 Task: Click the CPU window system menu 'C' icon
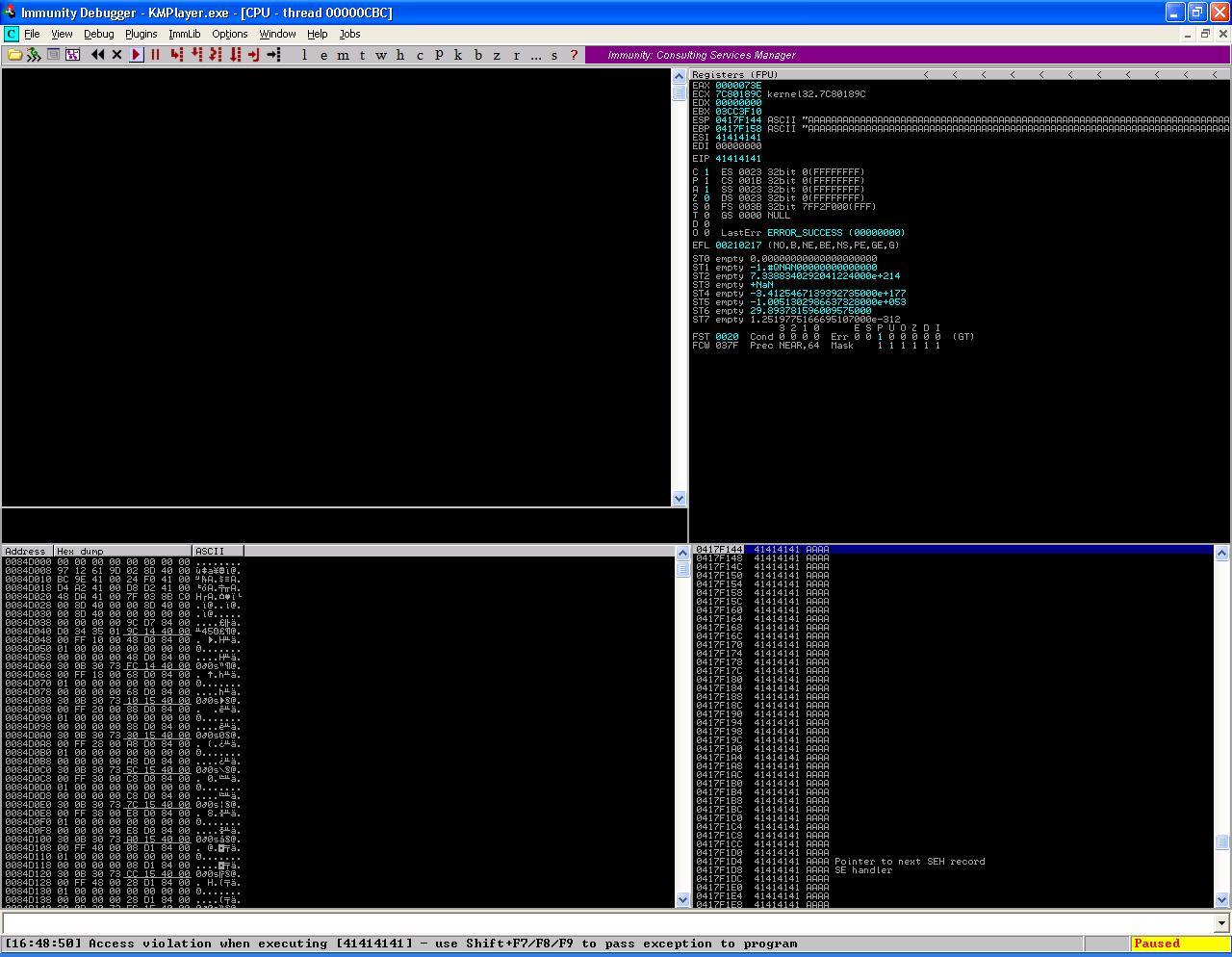[11, 34]
